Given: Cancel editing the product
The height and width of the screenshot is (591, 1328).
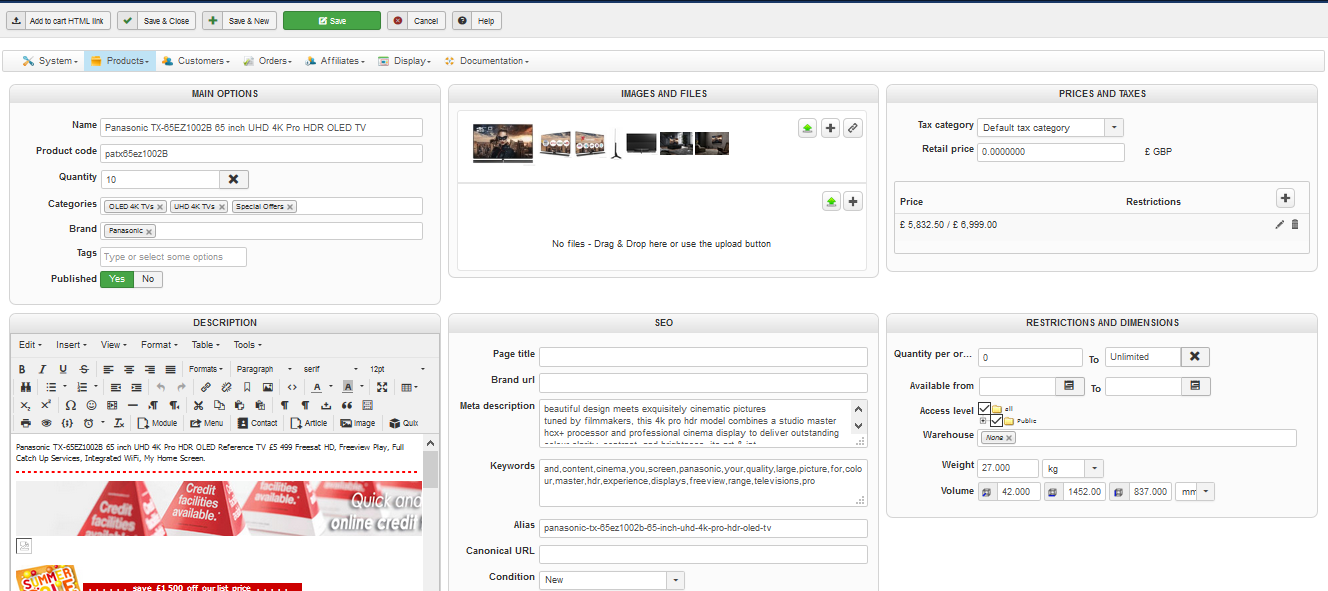Looking at the screenshot, I should pyautogui.click(x=416, y=21).
